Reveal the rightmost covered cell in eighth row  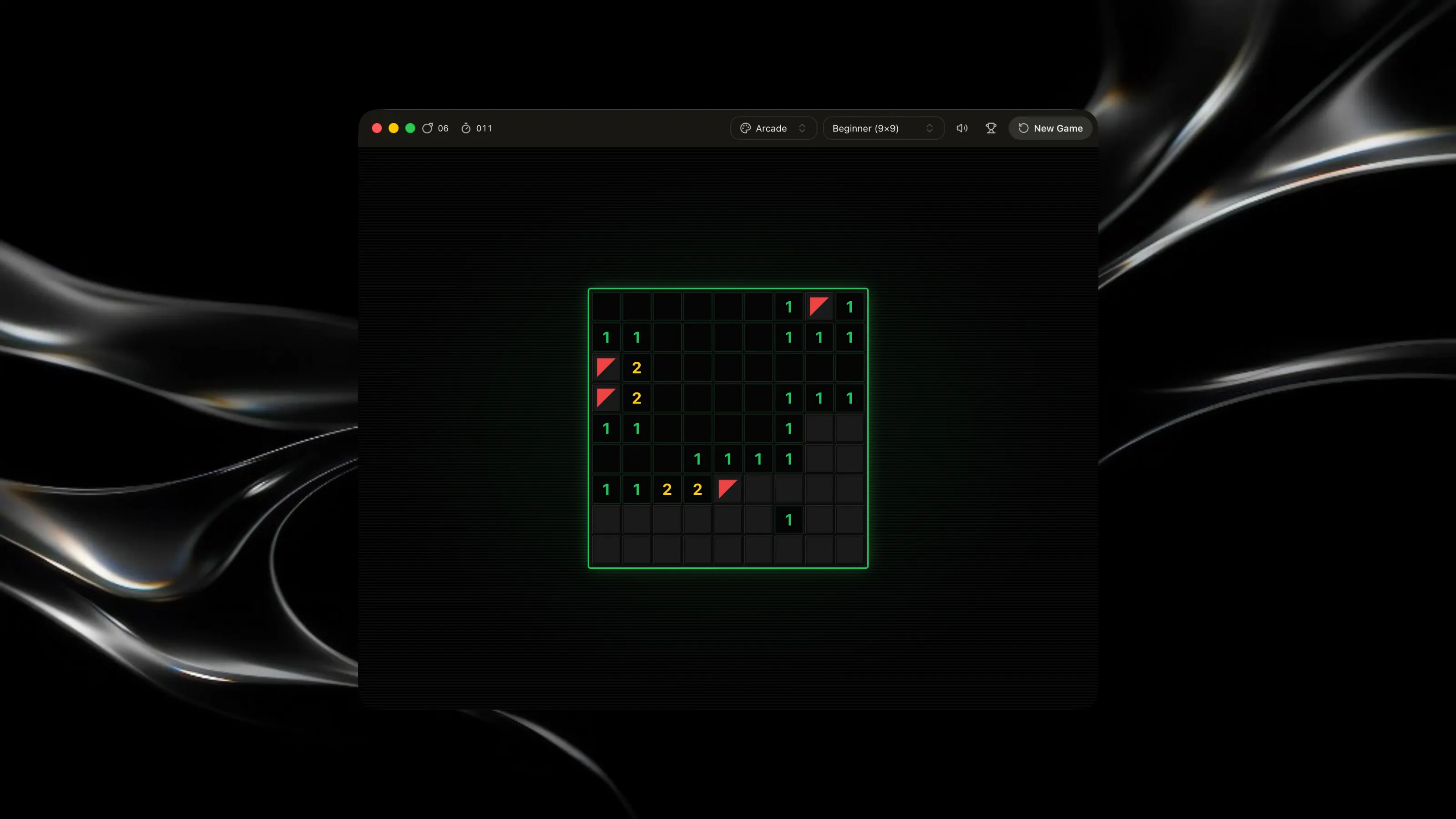(849, 520)
